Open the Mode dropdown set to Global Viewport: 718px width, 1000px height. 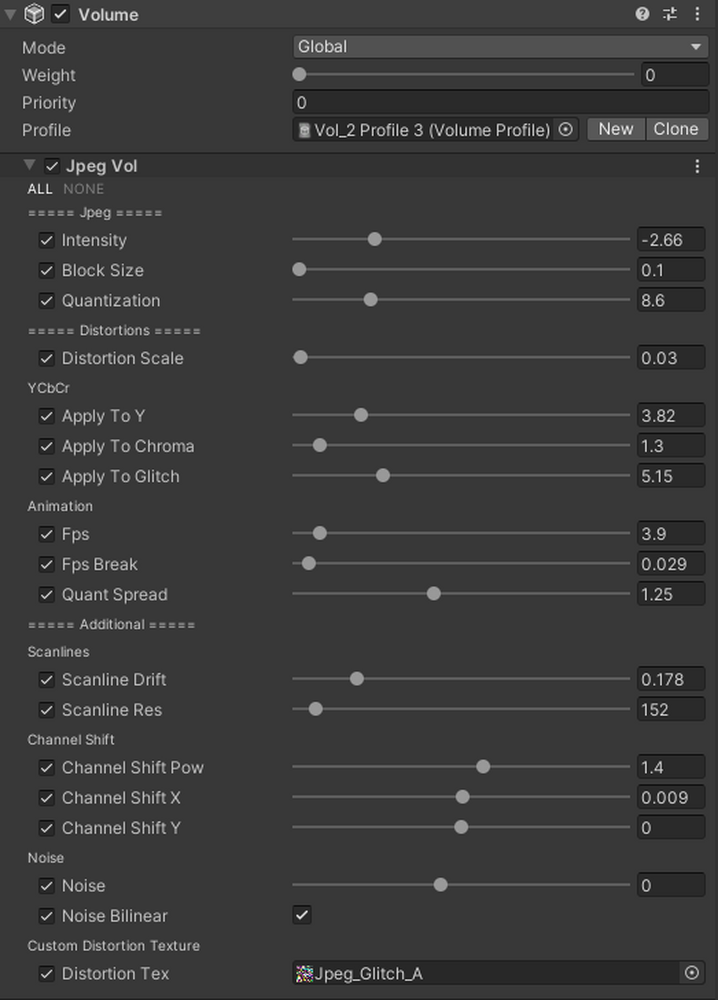(500, 47)
